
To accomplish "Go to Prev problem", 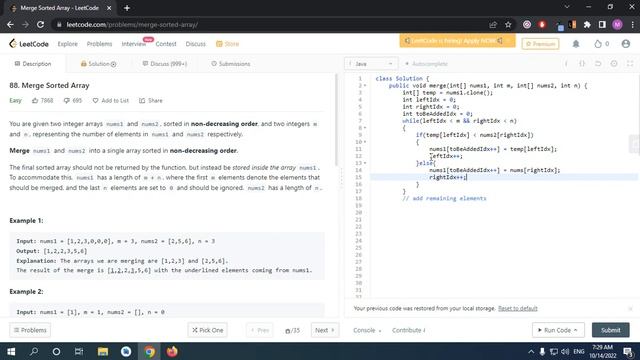I will pyautogui.click(x=260, y=330).
